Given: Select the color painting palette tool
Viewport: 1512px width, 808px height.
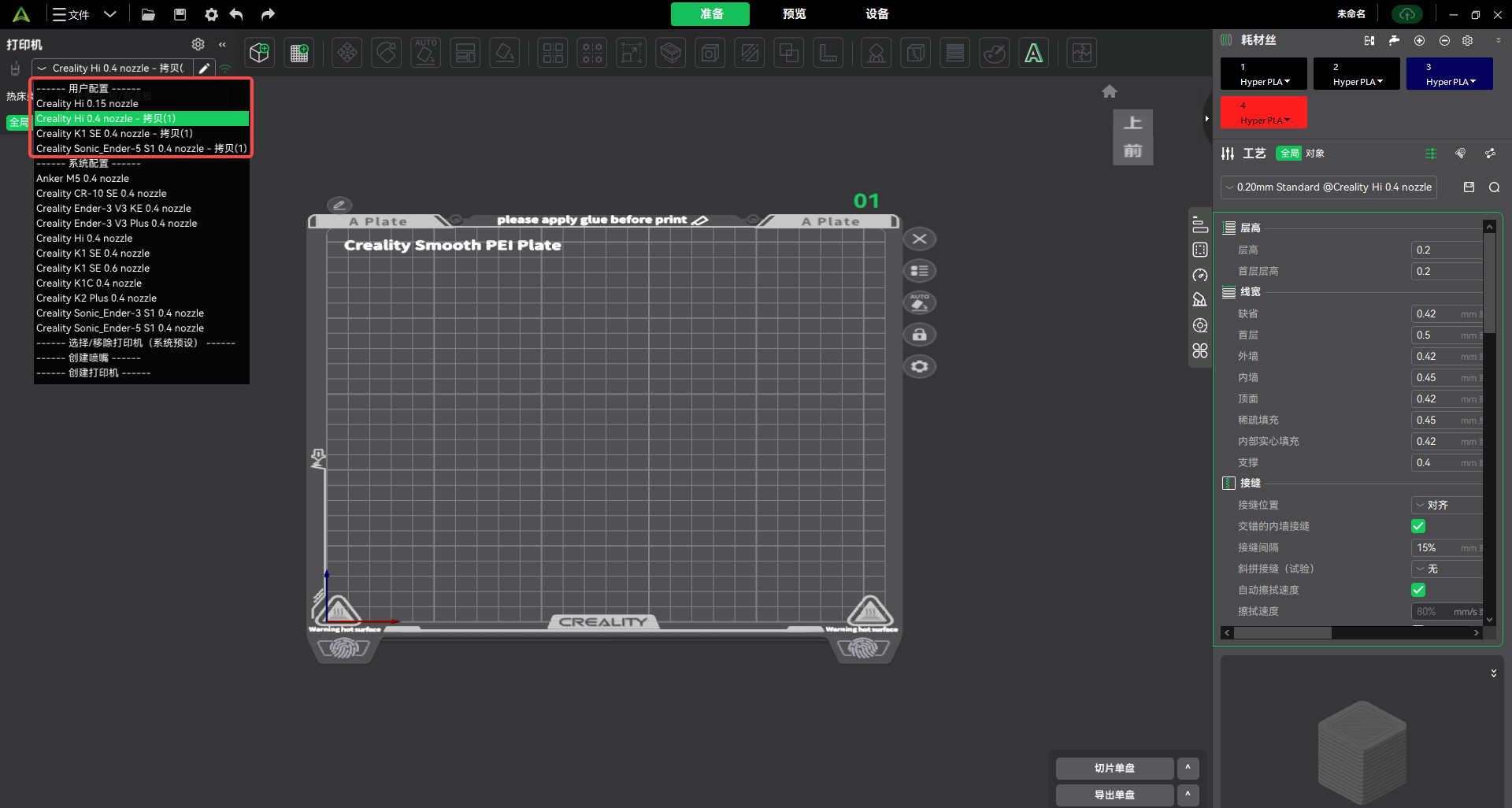Looking at the screenshot, I should (x=995, y=53).
